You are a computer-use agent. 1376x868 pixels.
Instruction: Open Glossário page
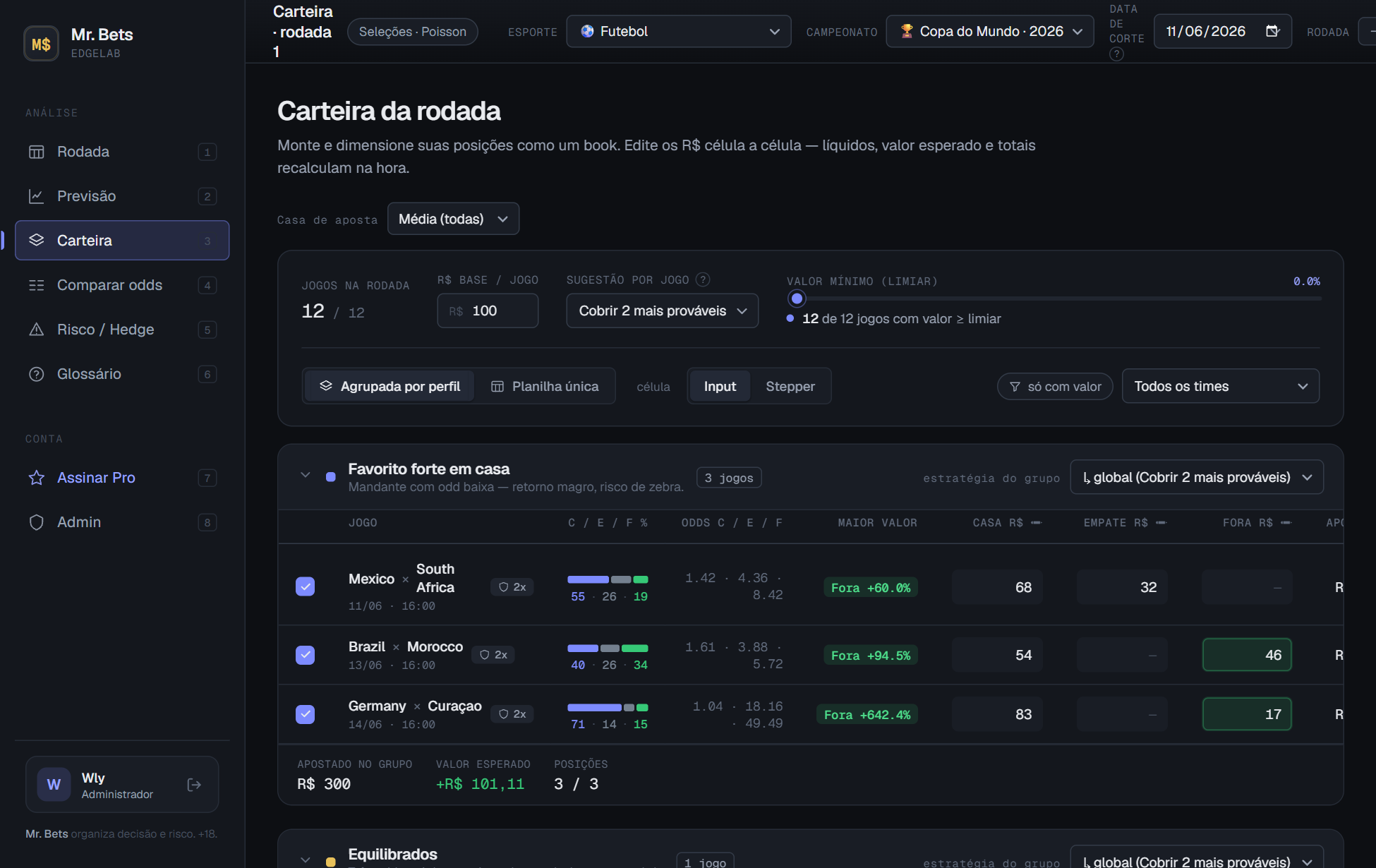click(x=122, y=374)
